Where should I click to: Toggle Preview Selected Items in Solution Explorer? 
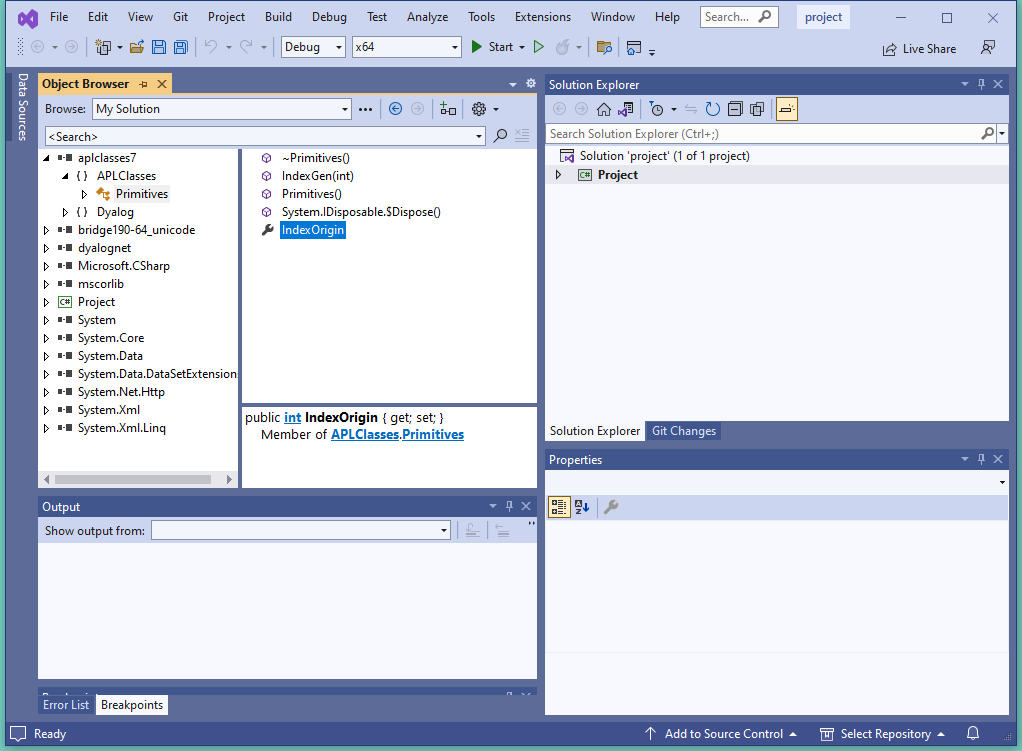point(786,109)
